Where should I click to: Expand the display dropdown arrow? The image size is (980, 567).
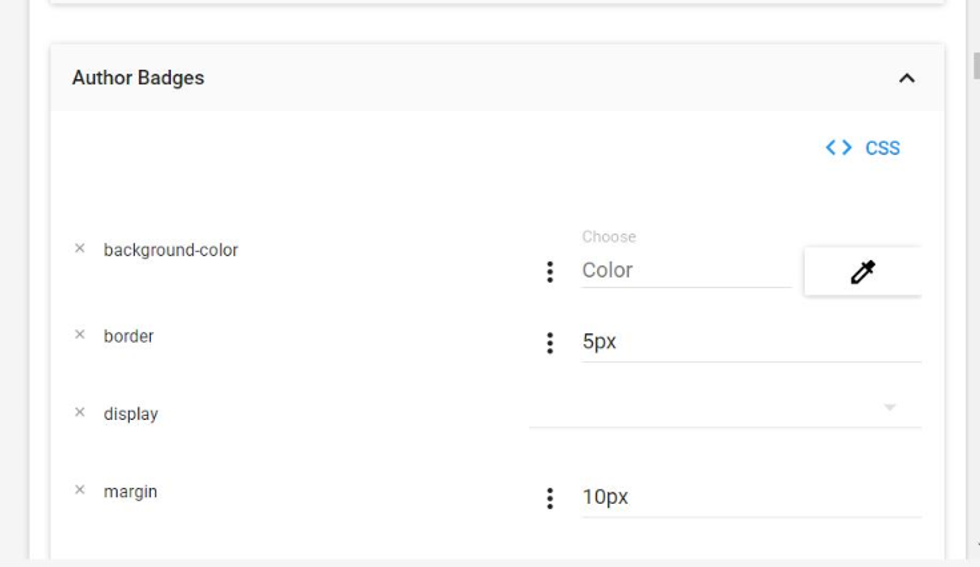click(x=889, y=408)
